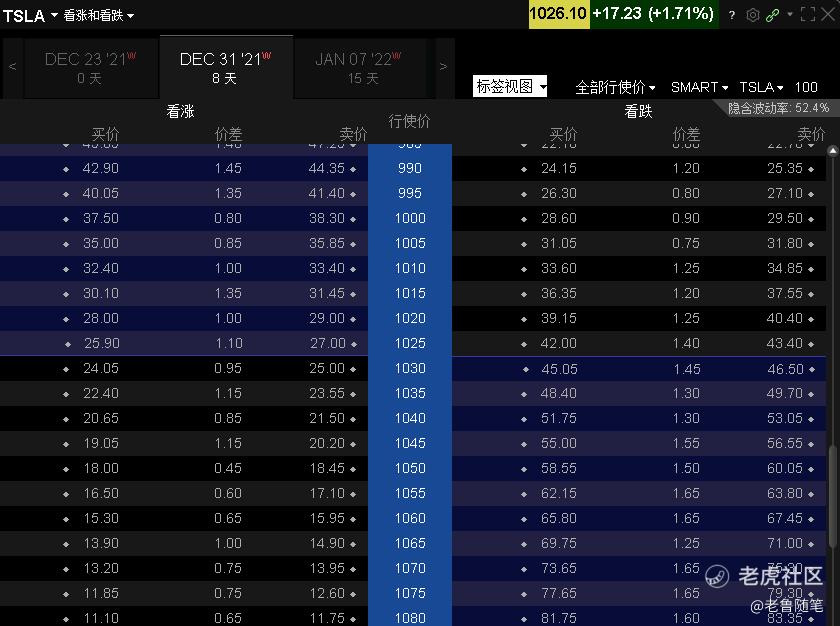Select the 1065 strike cell

(x=410, y=544)
